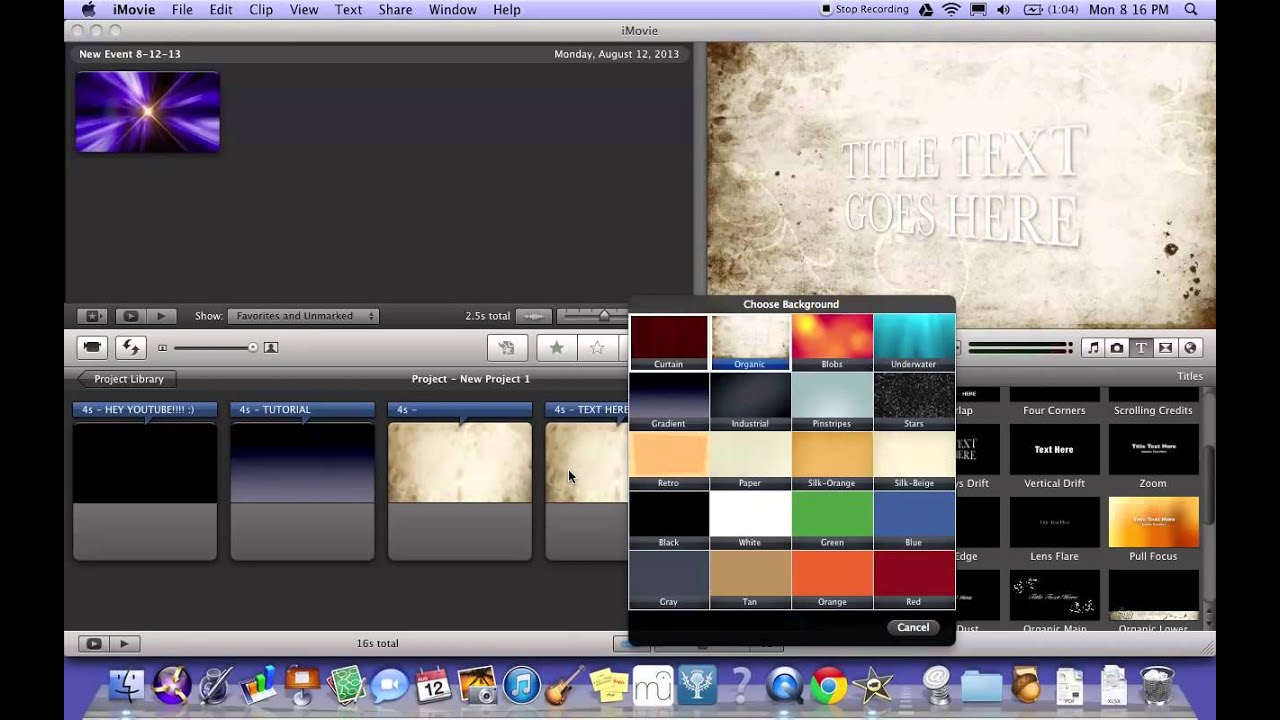Open iTunes from the Dock

[x=521, y=686]
